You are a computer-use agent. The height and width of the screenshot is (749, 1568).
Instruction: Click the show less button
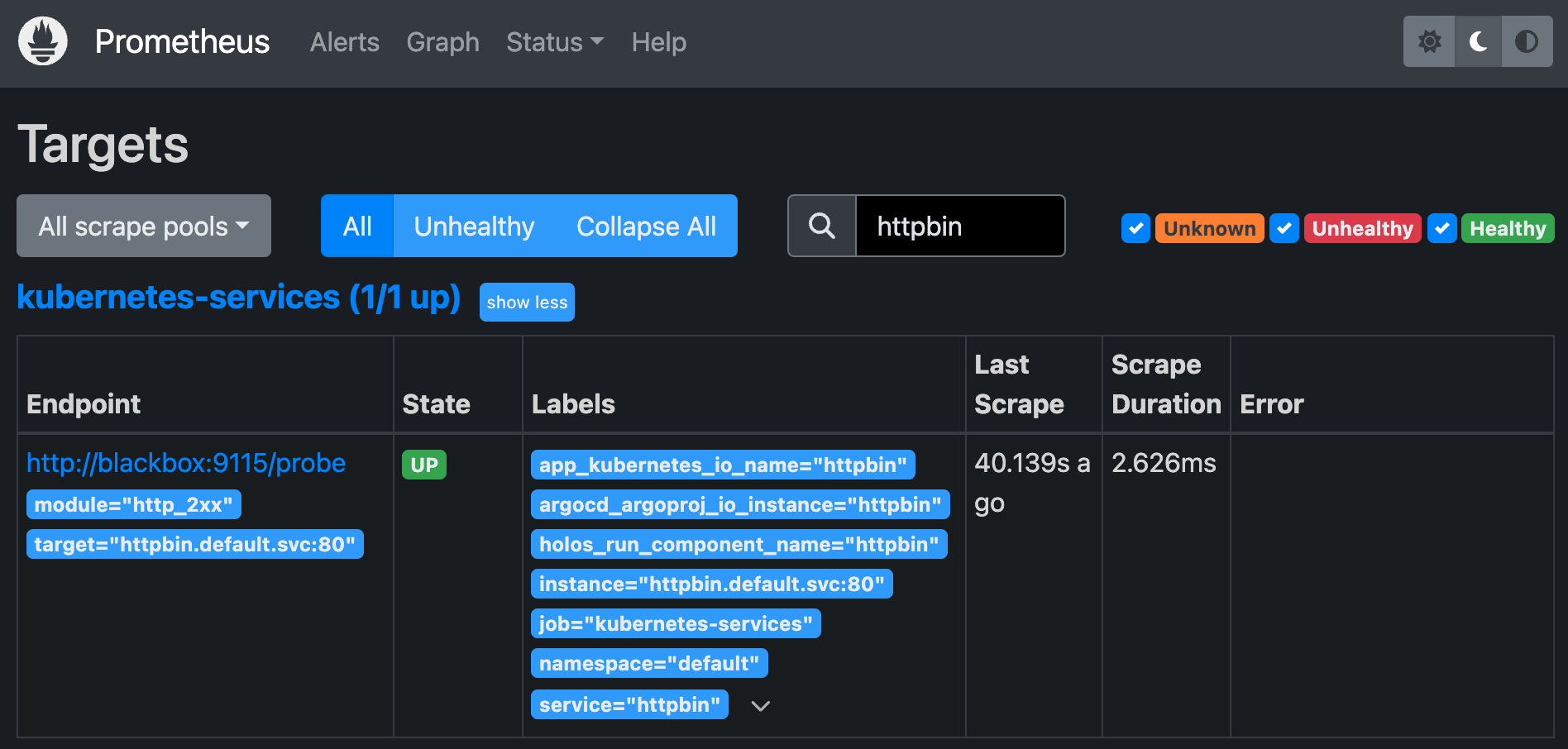527,303
